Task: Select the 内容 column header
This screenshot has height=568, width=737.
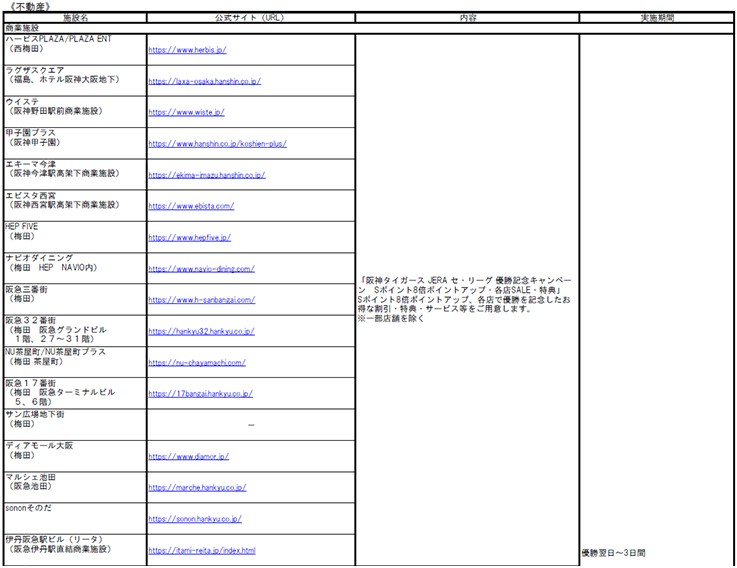Action: [x=467, y=18]
